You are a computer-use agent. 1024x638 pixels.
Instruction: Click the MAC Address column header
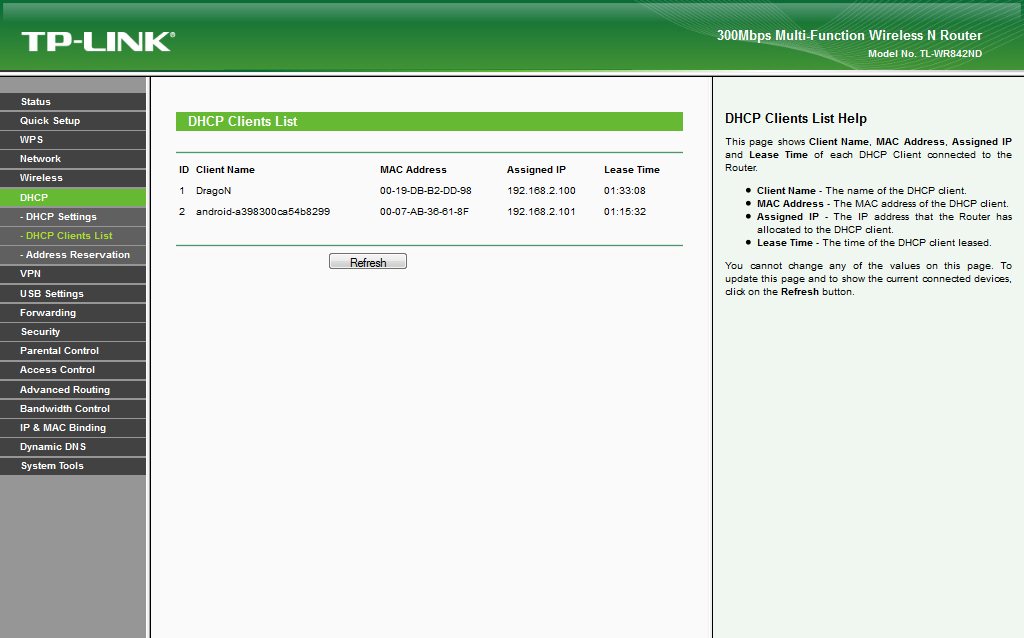413,170
